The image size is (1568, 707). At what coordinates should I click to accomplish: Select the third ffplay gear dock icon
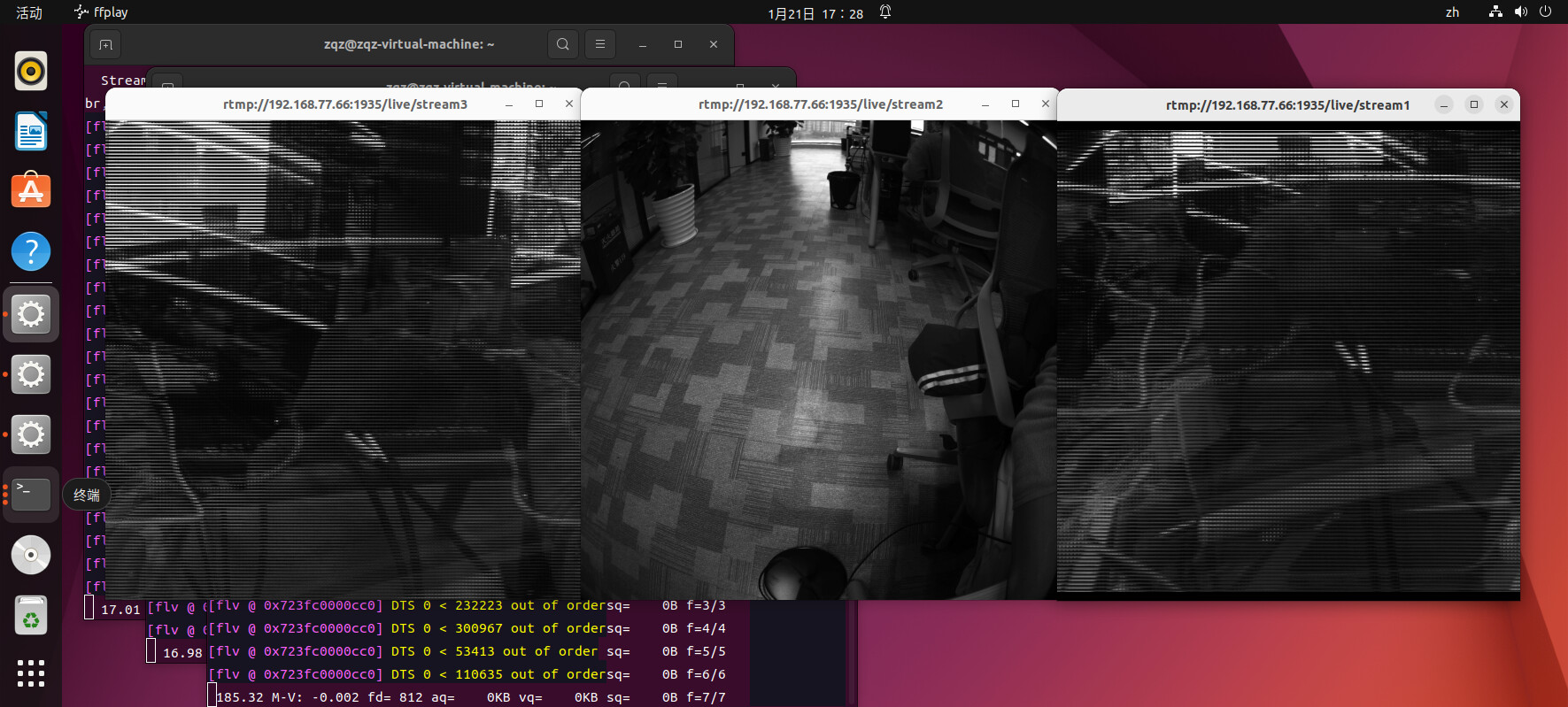[31, 434]
